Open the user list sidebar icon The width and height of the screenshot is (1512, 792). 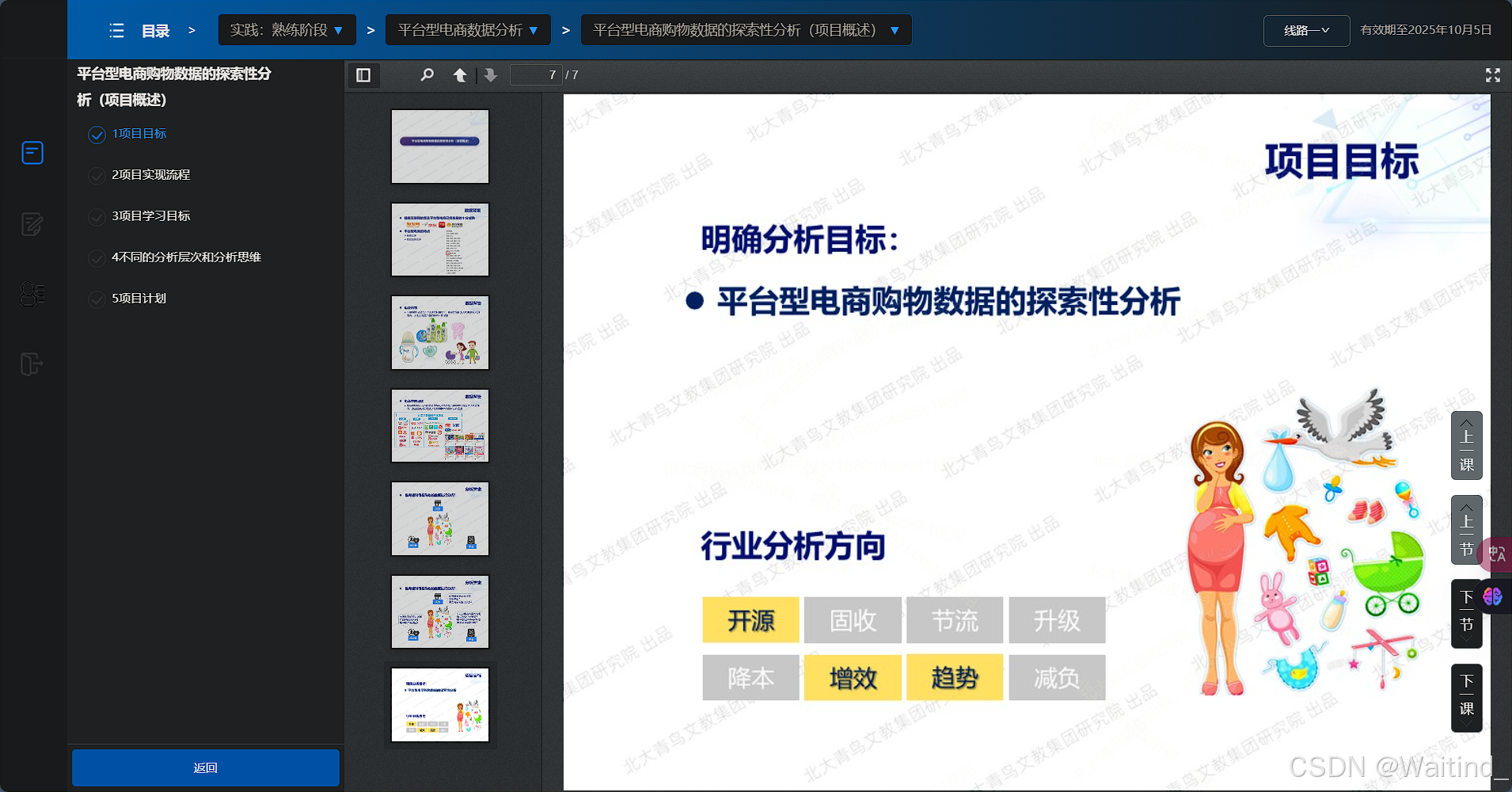(x=32, y=294)
